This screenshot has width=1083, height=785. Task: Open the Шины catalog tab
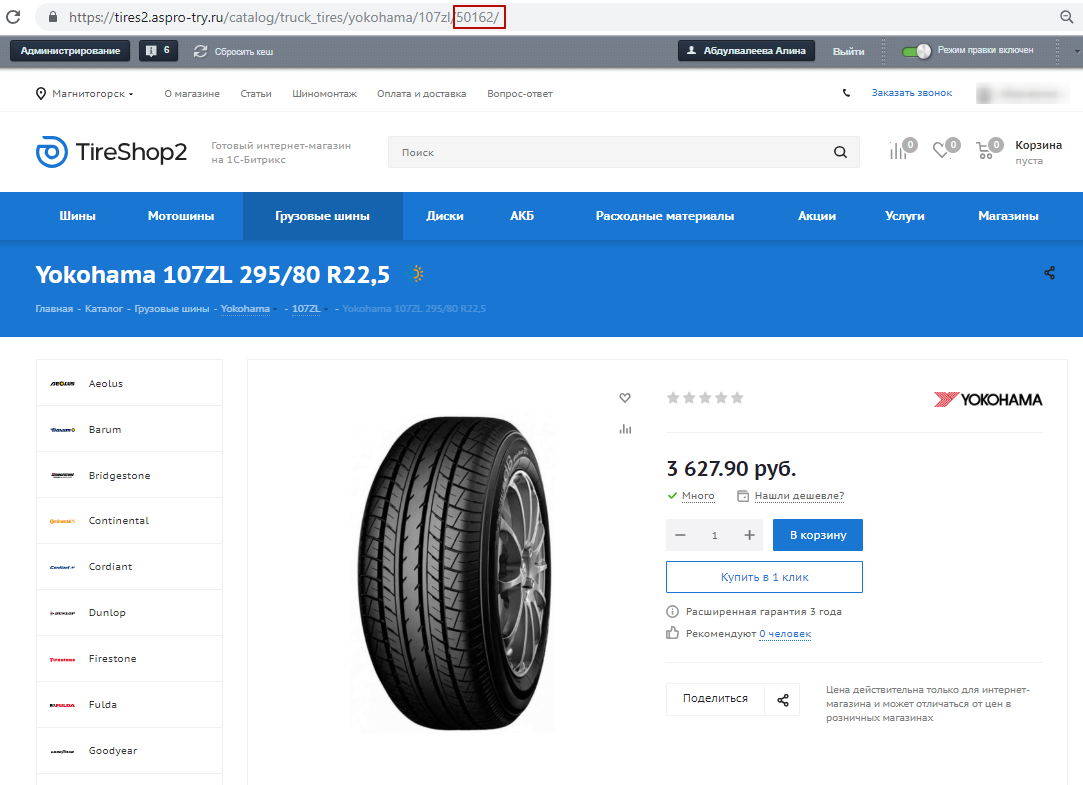point(77,216)
